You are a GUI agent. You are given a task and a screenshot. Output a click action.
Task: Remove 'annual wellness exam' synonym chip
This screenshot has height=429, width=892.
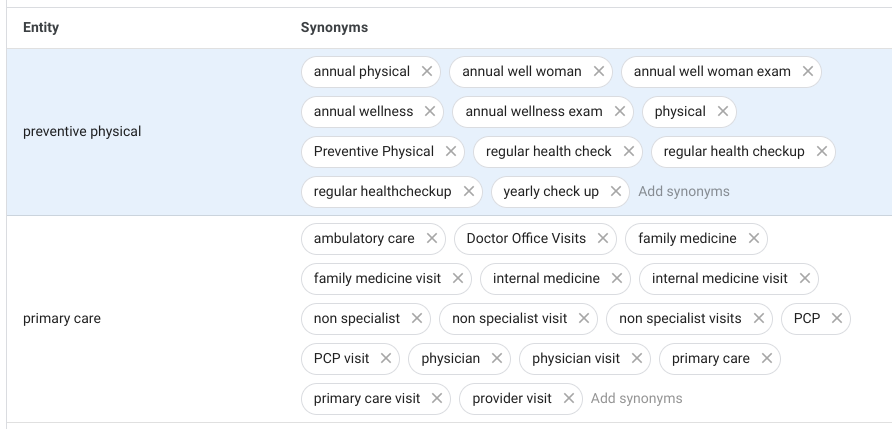coord(619,112)
